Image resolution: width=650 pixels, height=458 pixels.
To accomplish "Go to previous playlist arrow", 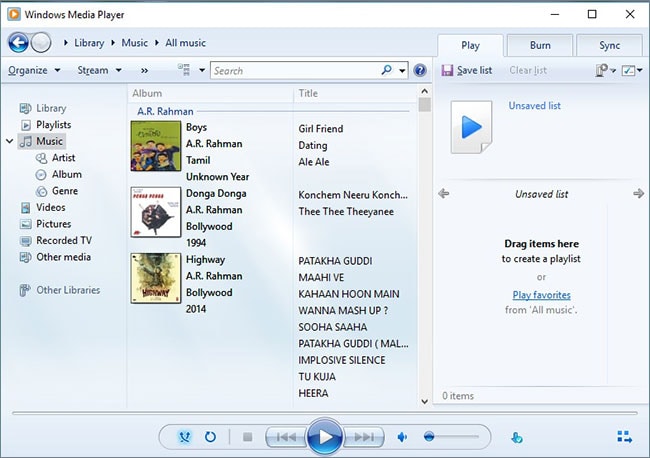I will tap(444, 194).
